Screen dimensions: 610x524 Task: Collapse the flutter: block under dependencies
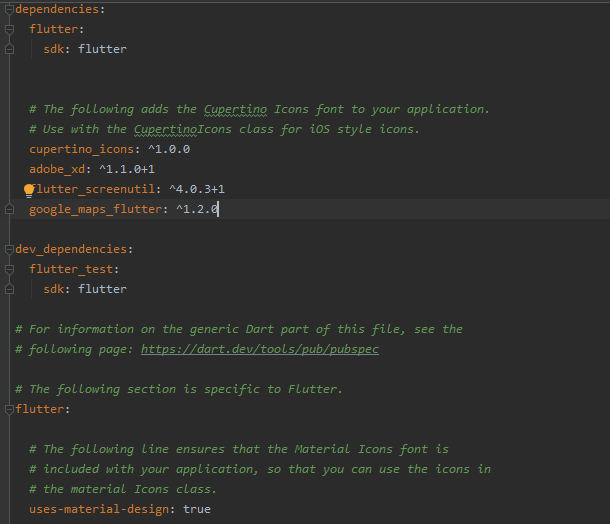9,30
